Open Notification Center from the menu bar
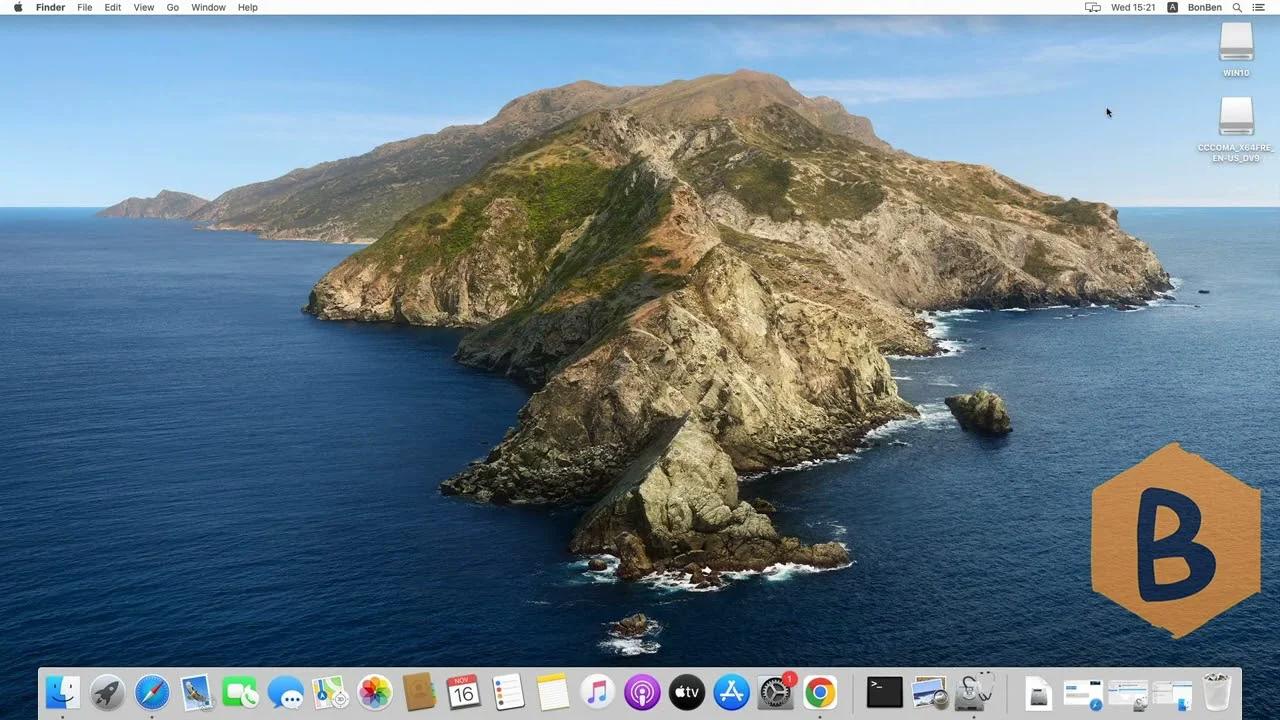Screen dimensions: 1280x720 click(1258, 7)
